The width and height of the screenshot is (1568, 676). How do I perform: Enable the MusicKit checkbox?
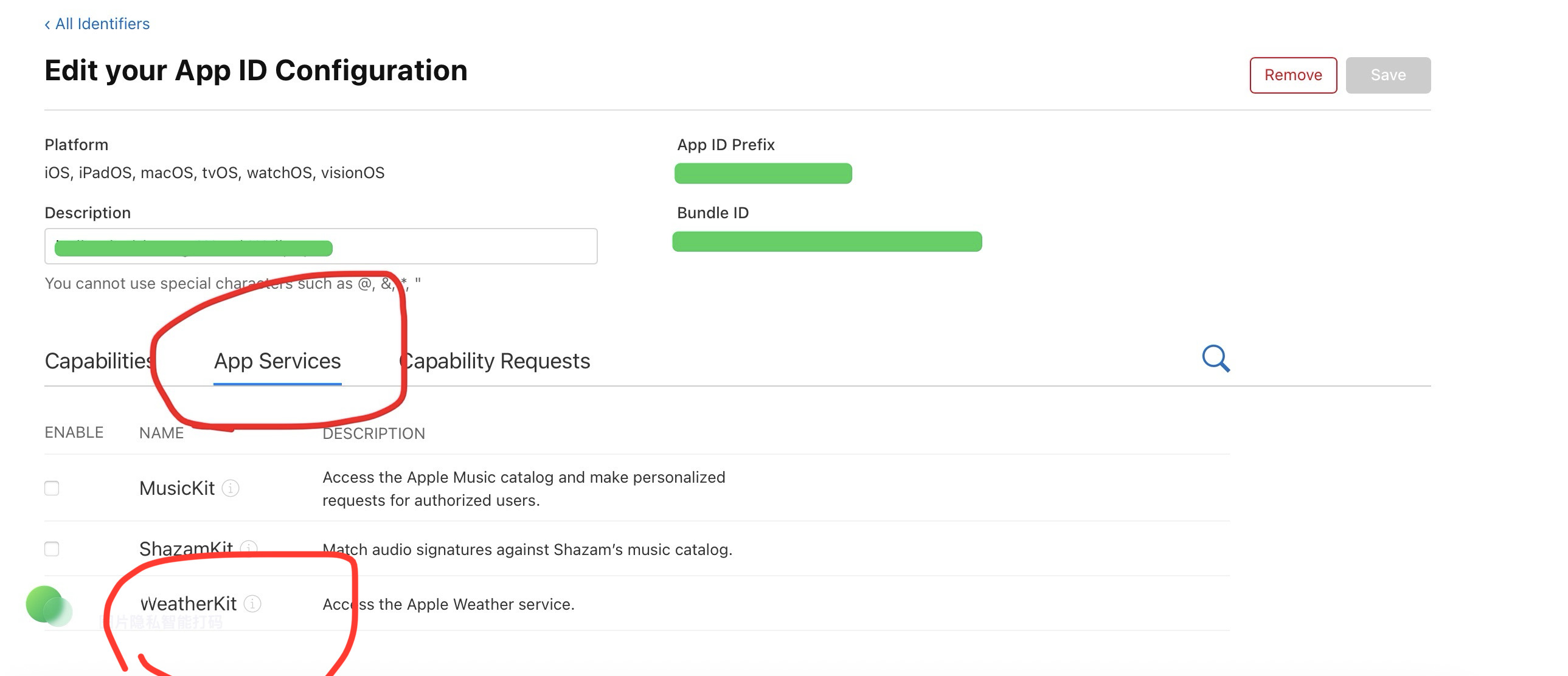(x=51, y=488)
